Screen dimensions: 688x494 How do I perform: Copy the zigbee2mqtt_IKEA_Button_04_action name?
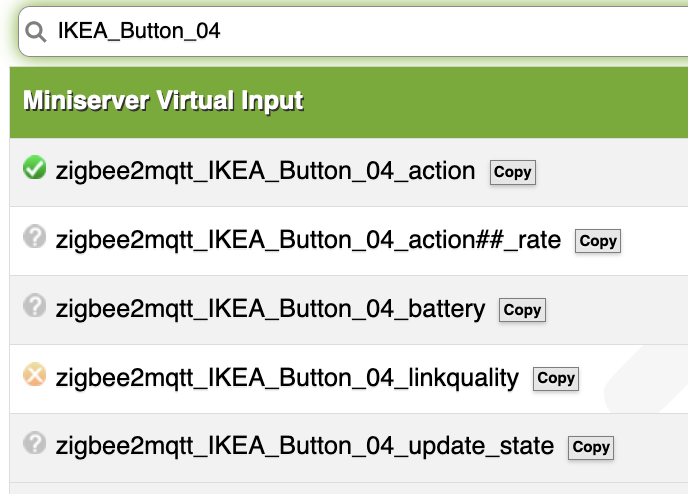tap(513, 172)
